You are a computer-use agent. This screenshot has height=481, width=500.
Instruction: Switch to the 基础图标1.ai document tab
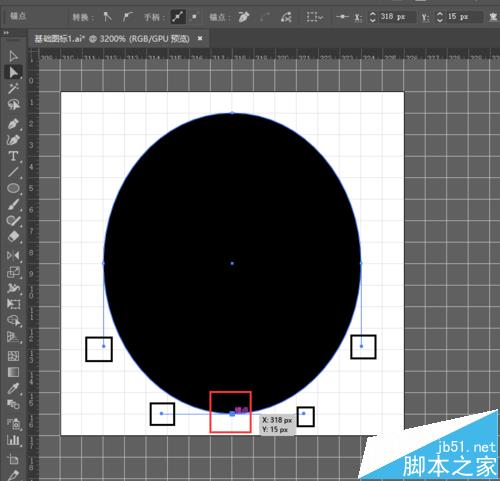112,39
